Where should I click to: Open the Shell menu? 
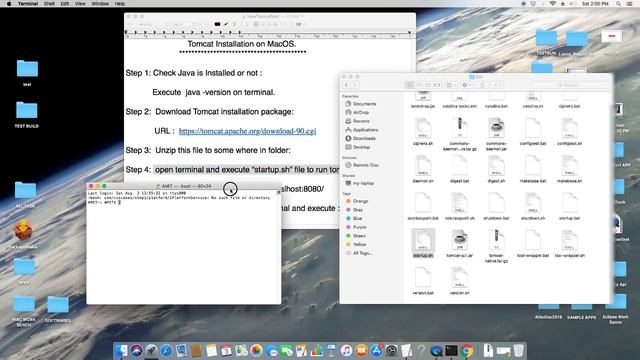pyautogui.click(x=49, y=4)
